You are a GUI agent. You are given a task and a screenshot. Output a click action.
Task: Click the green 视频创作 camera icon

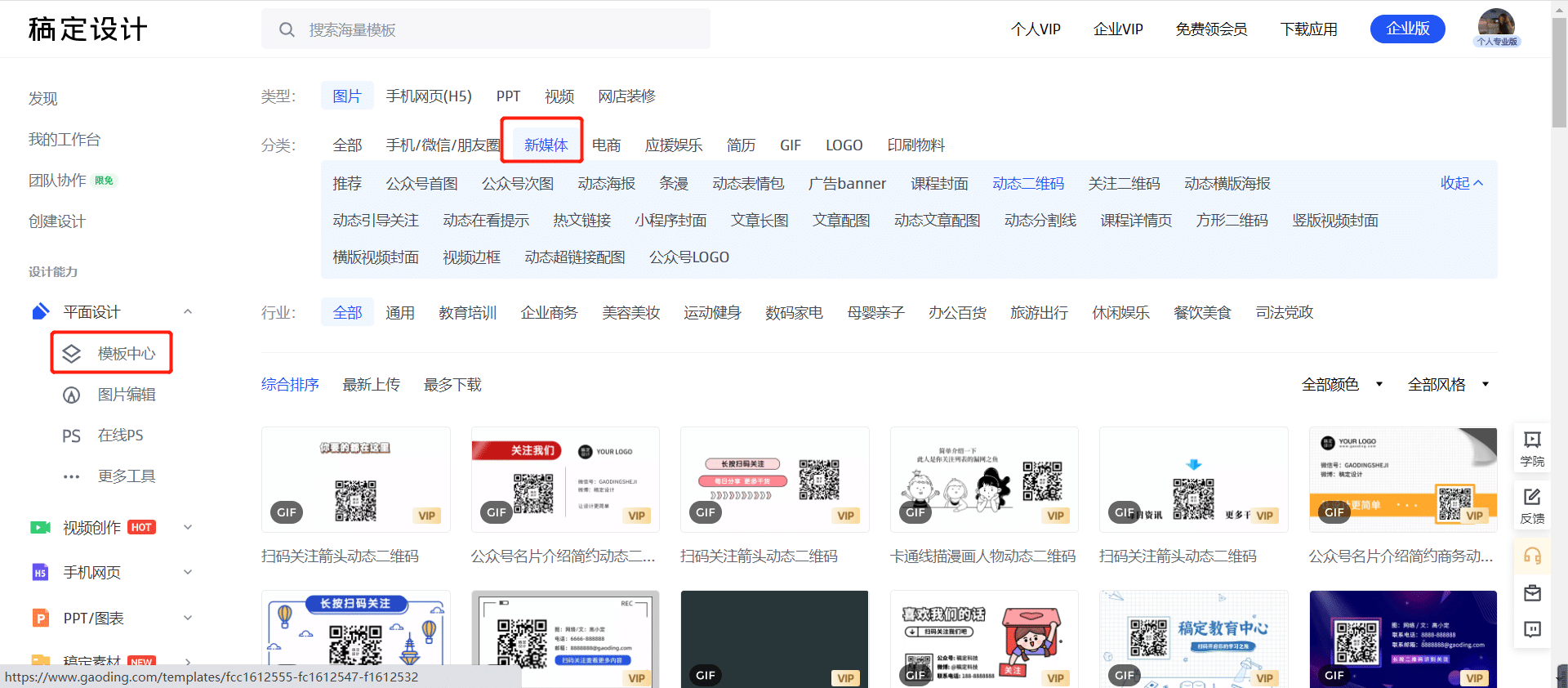[40, 527]
